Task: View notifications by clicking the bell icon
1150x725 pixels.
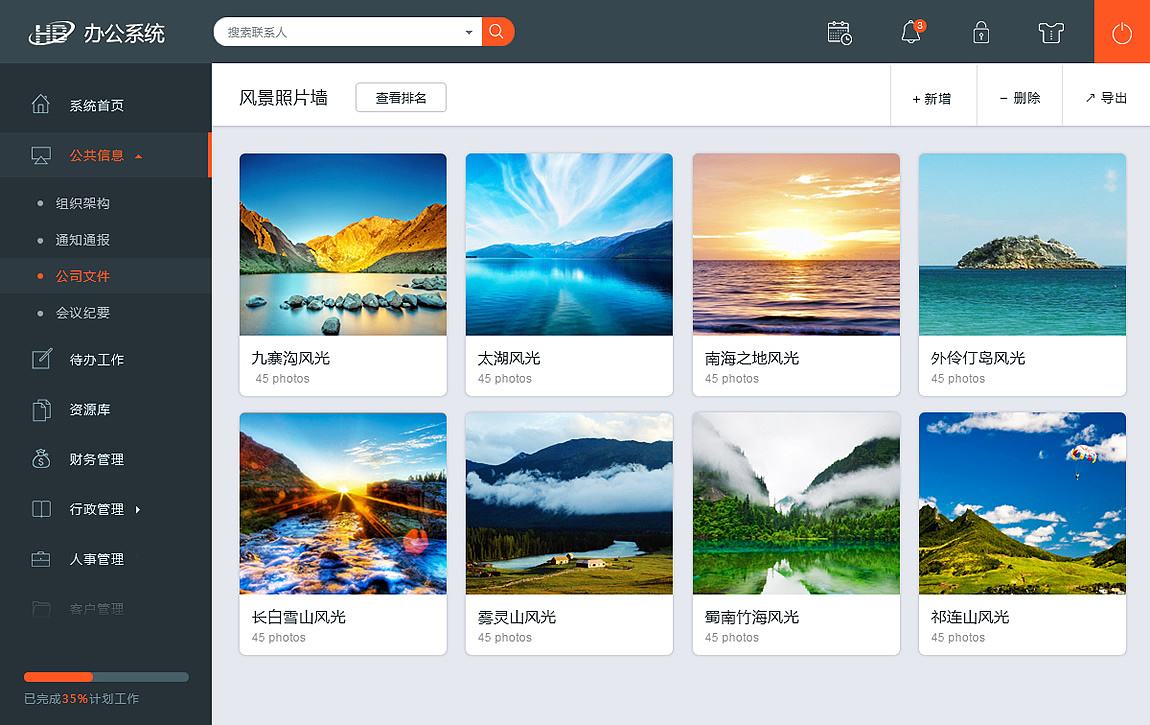Action: click(x=910, y=33)
